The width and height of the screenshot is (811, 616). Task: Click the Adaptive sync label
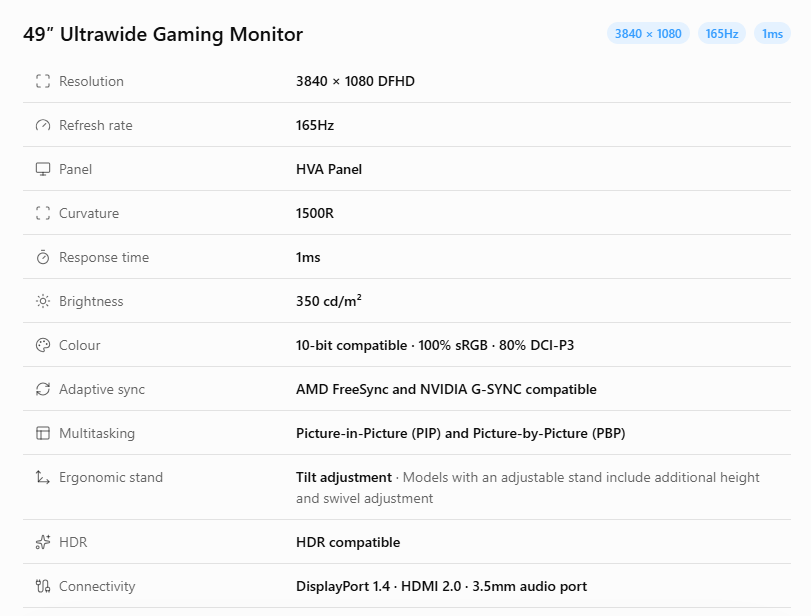point(102,389)
